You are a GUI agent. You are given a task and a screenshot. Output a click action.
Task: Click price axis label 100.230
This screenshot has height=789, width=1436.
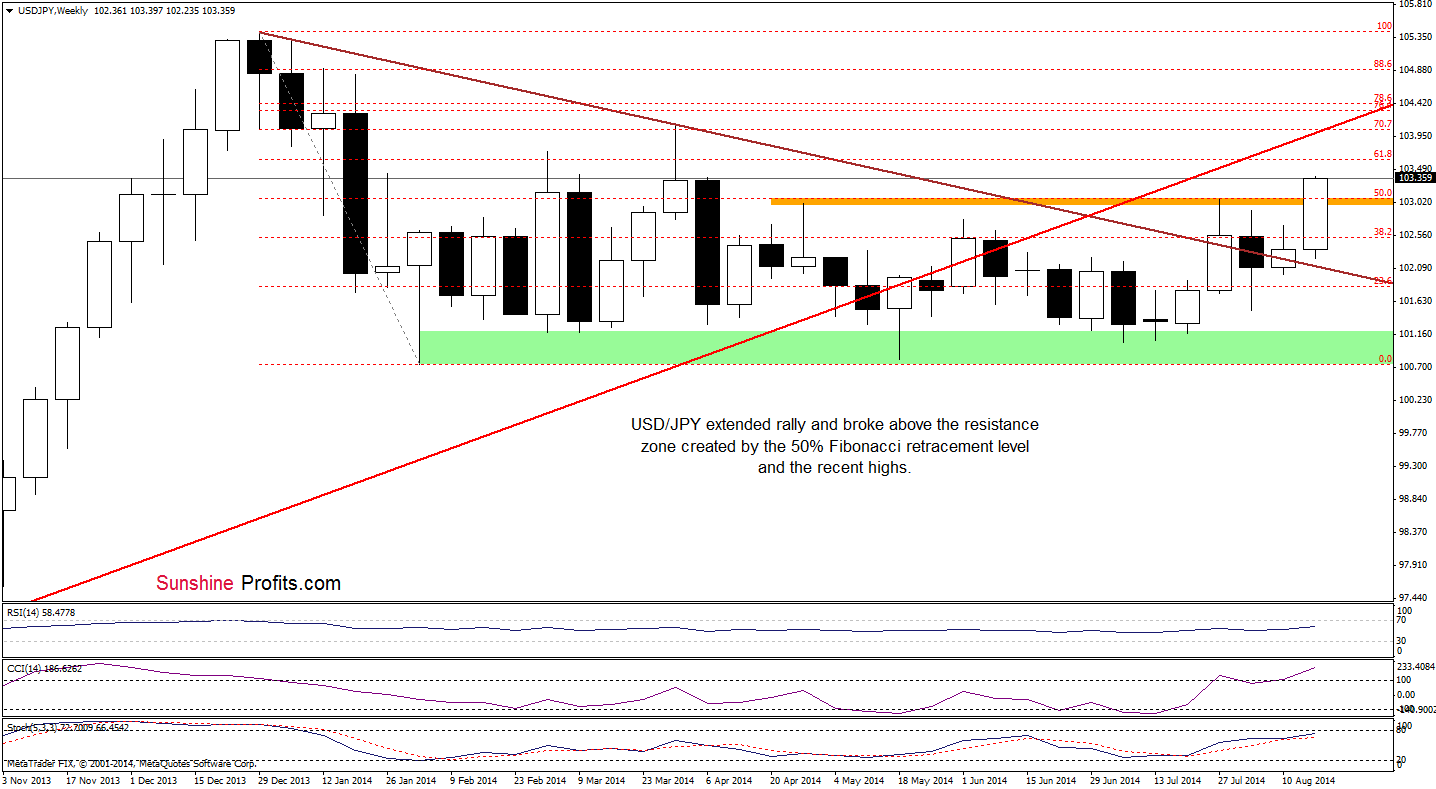point(1414,400)
